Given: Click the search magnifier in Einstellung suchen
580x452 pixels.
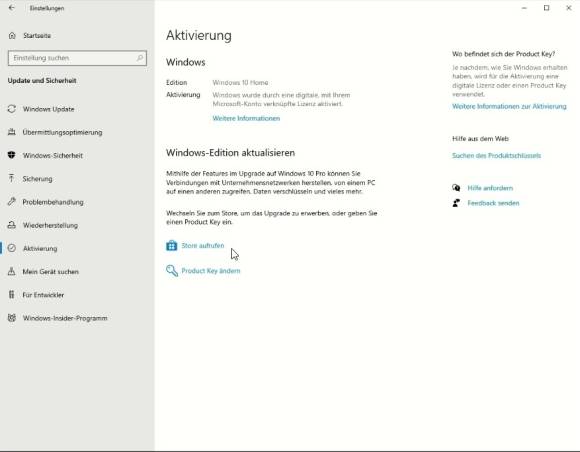Looking at the screenshot, I should [140, 58].
